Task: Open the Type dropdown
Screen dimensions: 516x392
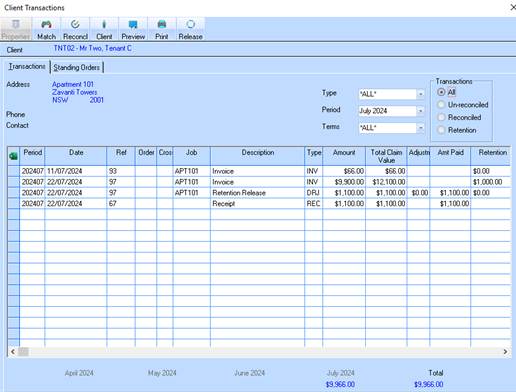Action: coord(421,94)
